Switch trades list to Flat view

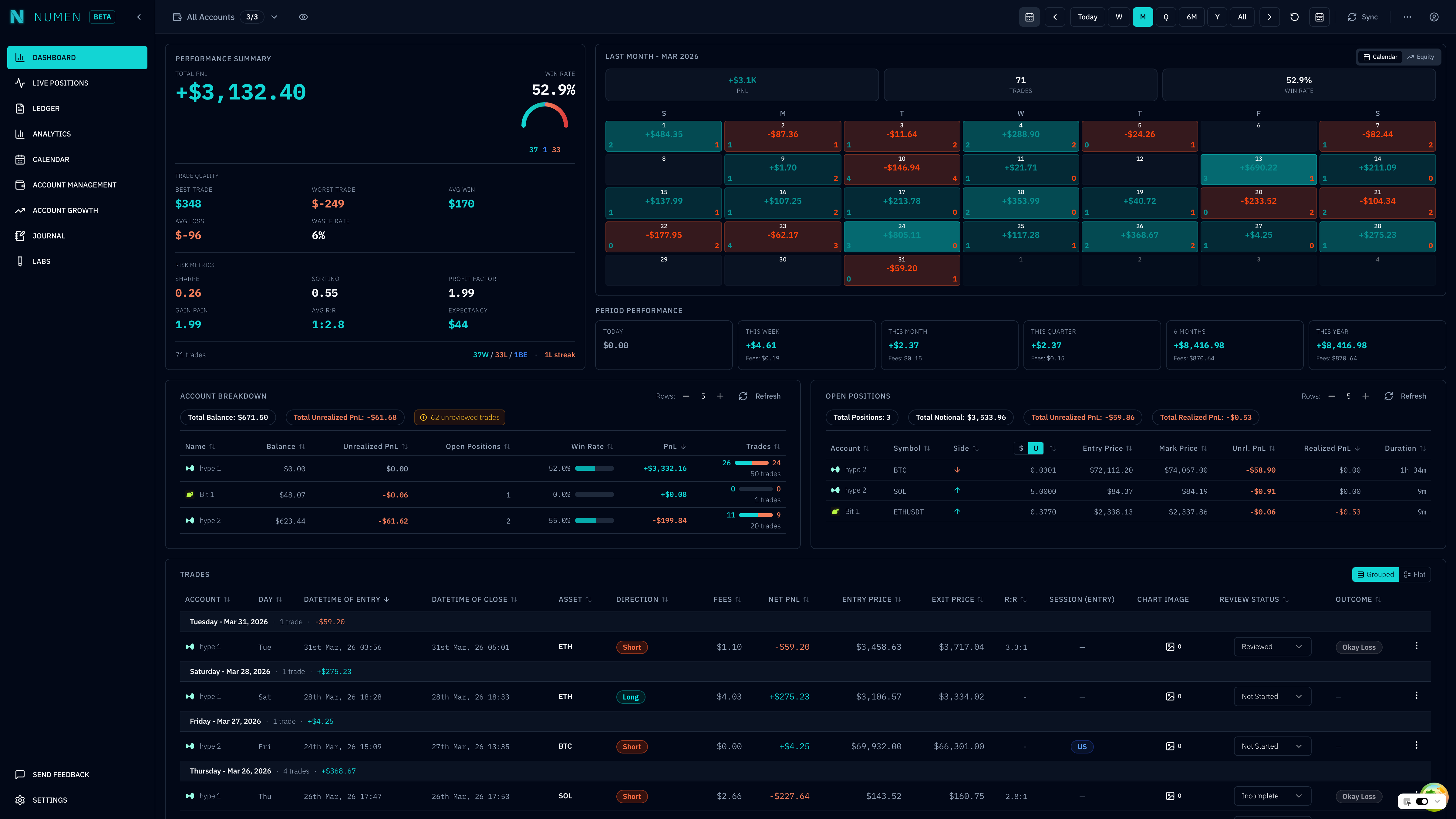coord(1415,574)
